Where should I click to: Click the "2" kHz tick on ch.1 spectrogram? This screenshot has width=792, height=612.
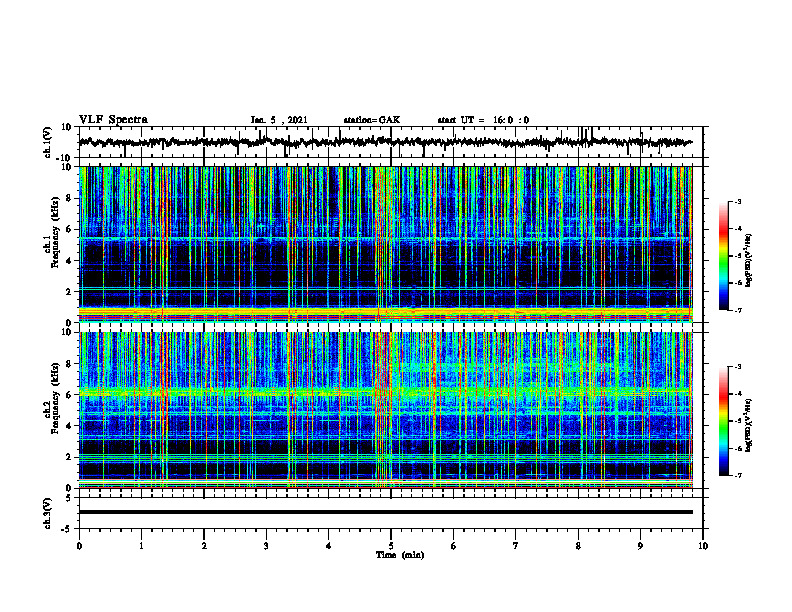69,291
